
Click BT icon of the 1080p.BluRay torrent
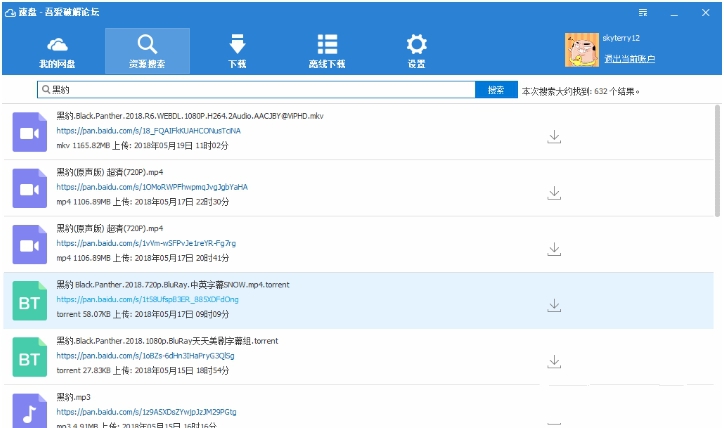tap(30, 357)
